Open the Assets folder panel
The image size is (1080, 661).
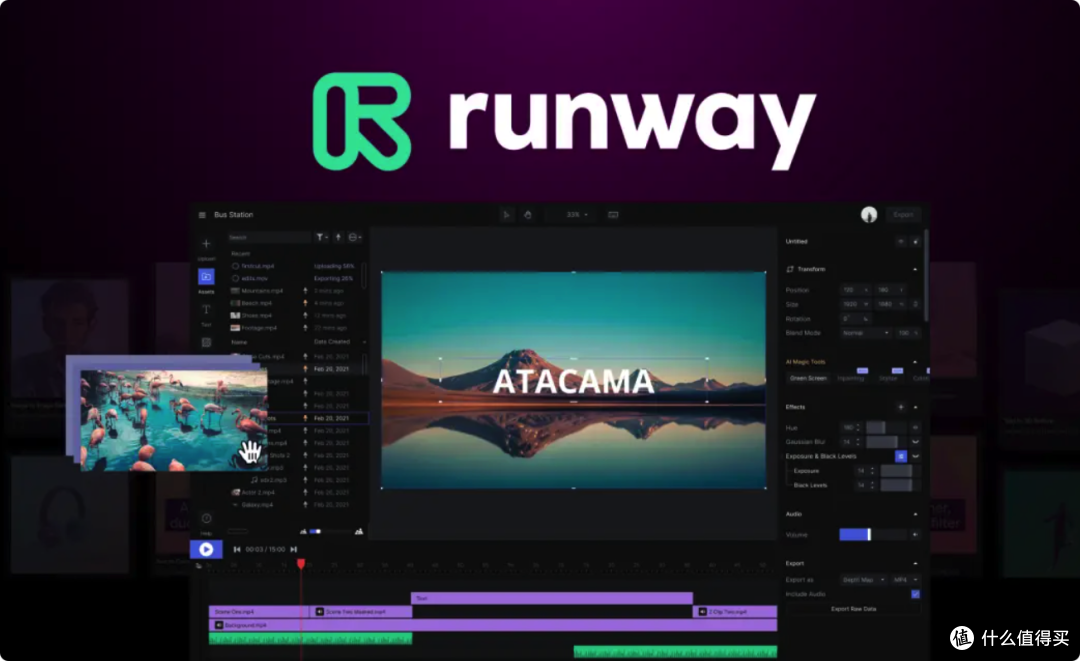(206, 277)
